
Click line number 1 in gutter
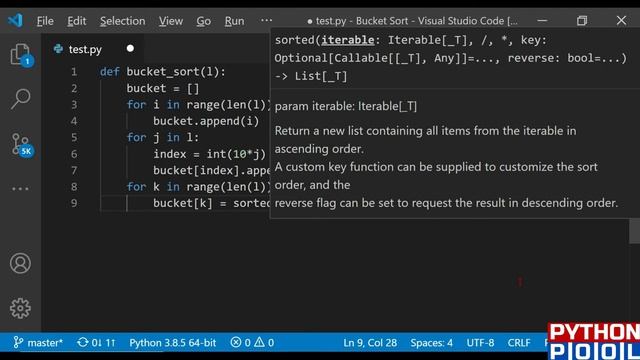pos(74,72)
